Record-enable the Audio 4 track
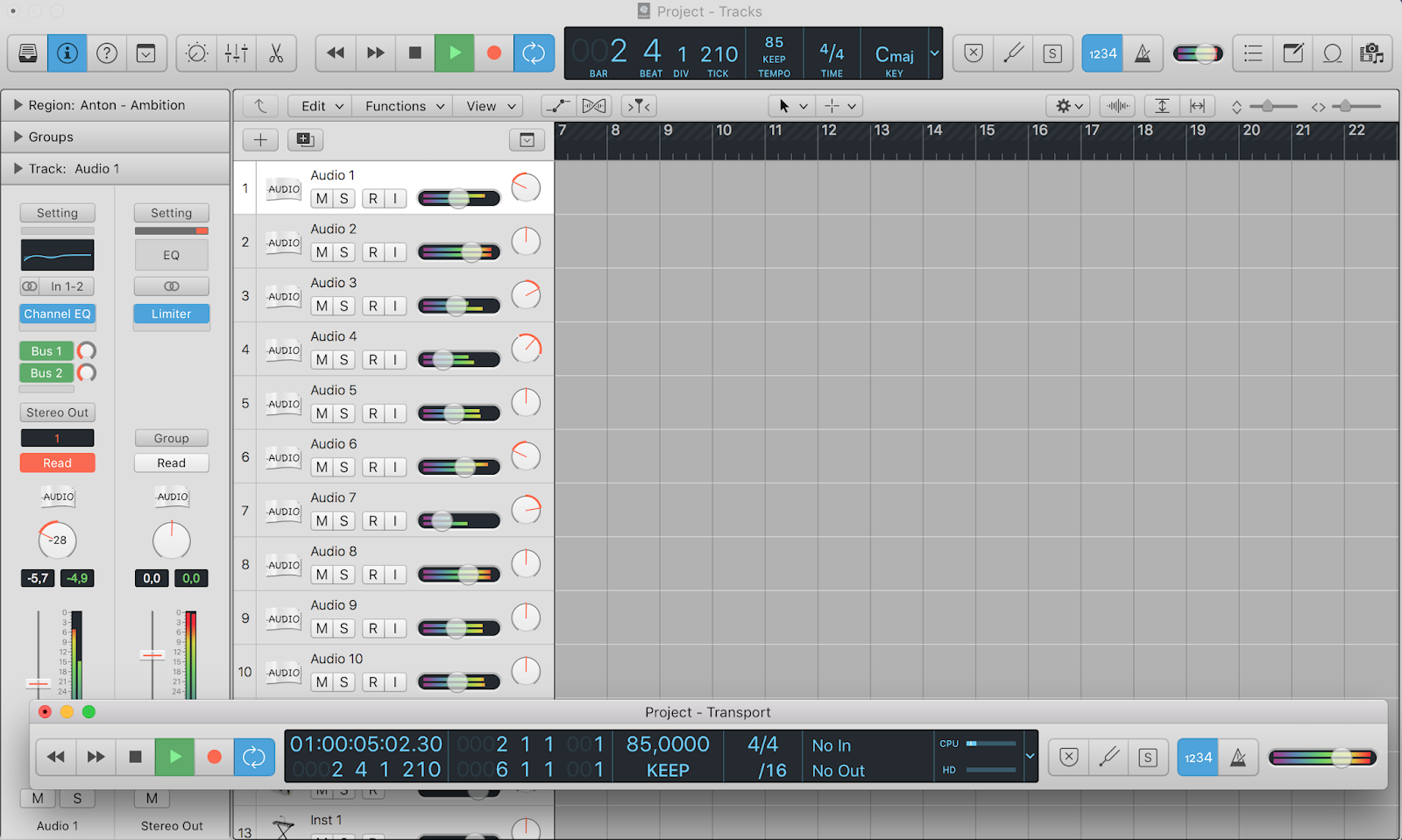The width and height of the screenshot is (1402, 840). pyautogui.click(x=373, y=359)
